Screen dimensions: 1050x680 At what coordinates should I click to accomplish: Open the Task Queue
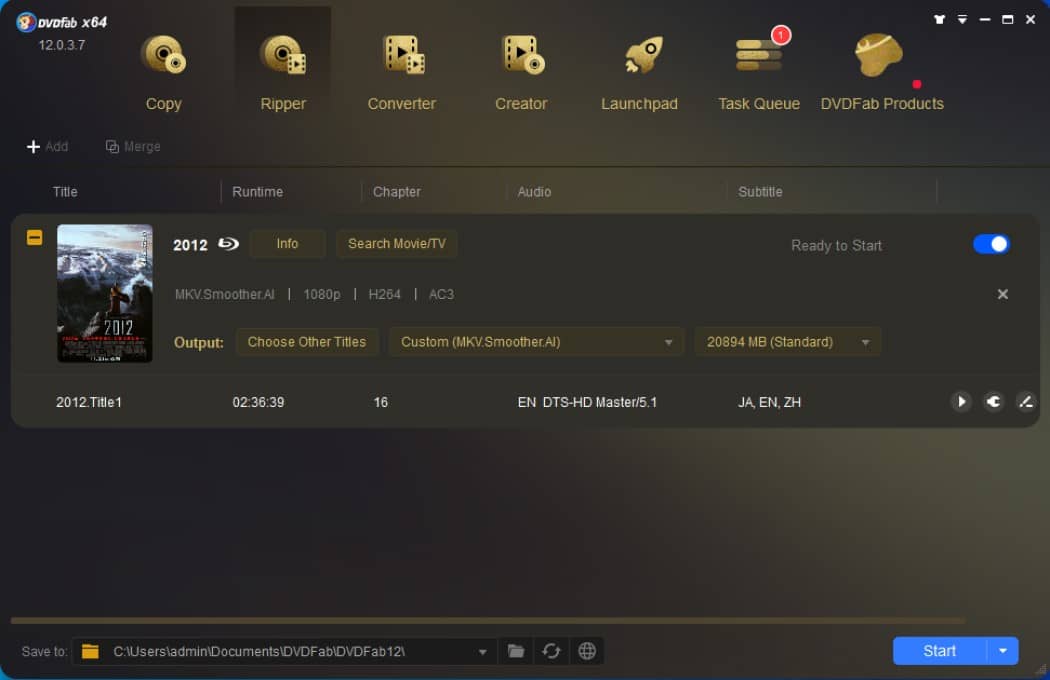(759, 72)
